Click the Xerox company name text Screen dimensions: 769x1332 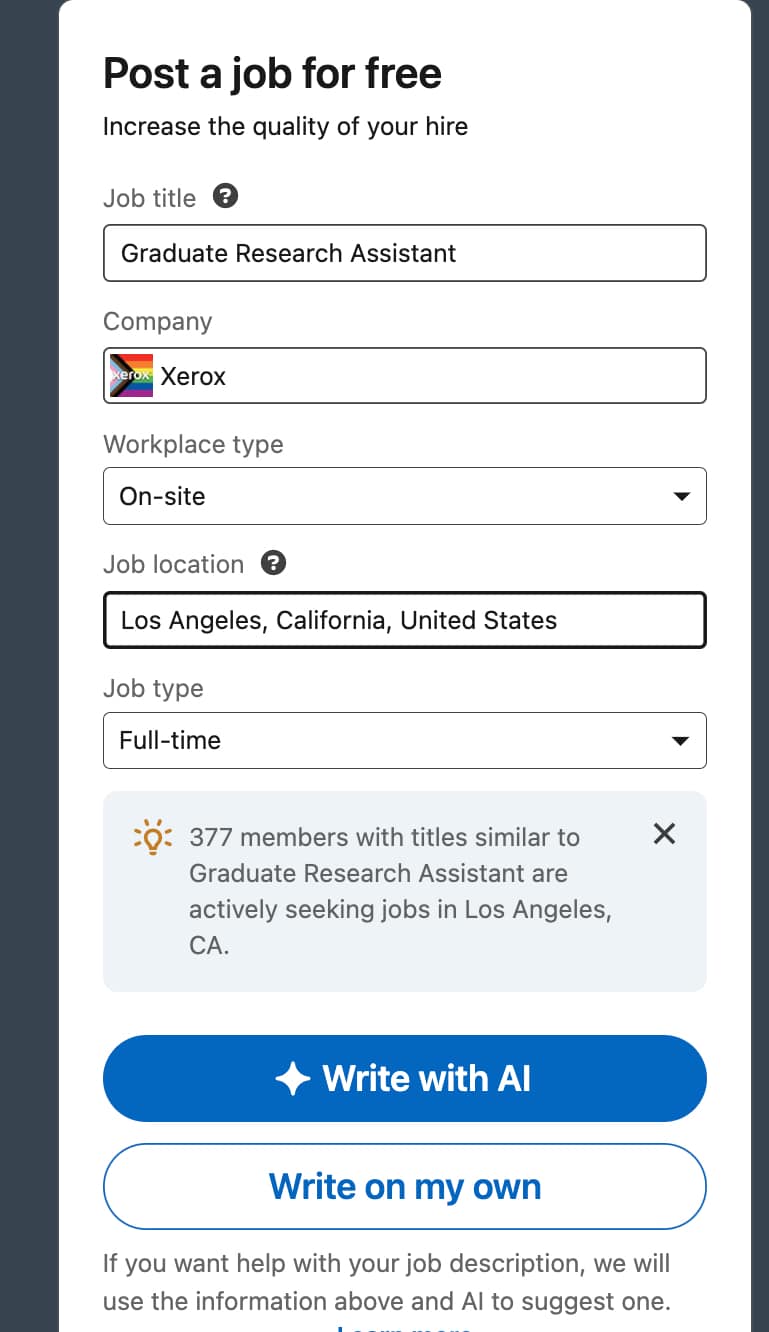coord(195,376)
